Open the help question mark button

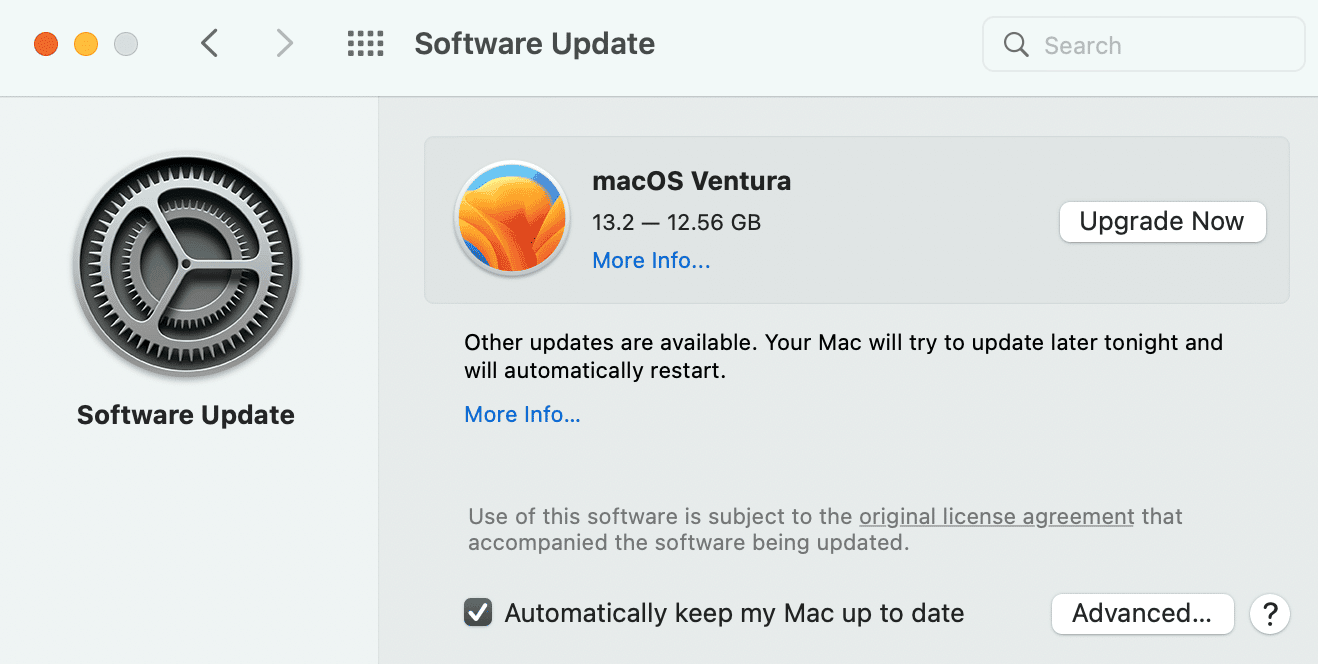[1269, 613]
